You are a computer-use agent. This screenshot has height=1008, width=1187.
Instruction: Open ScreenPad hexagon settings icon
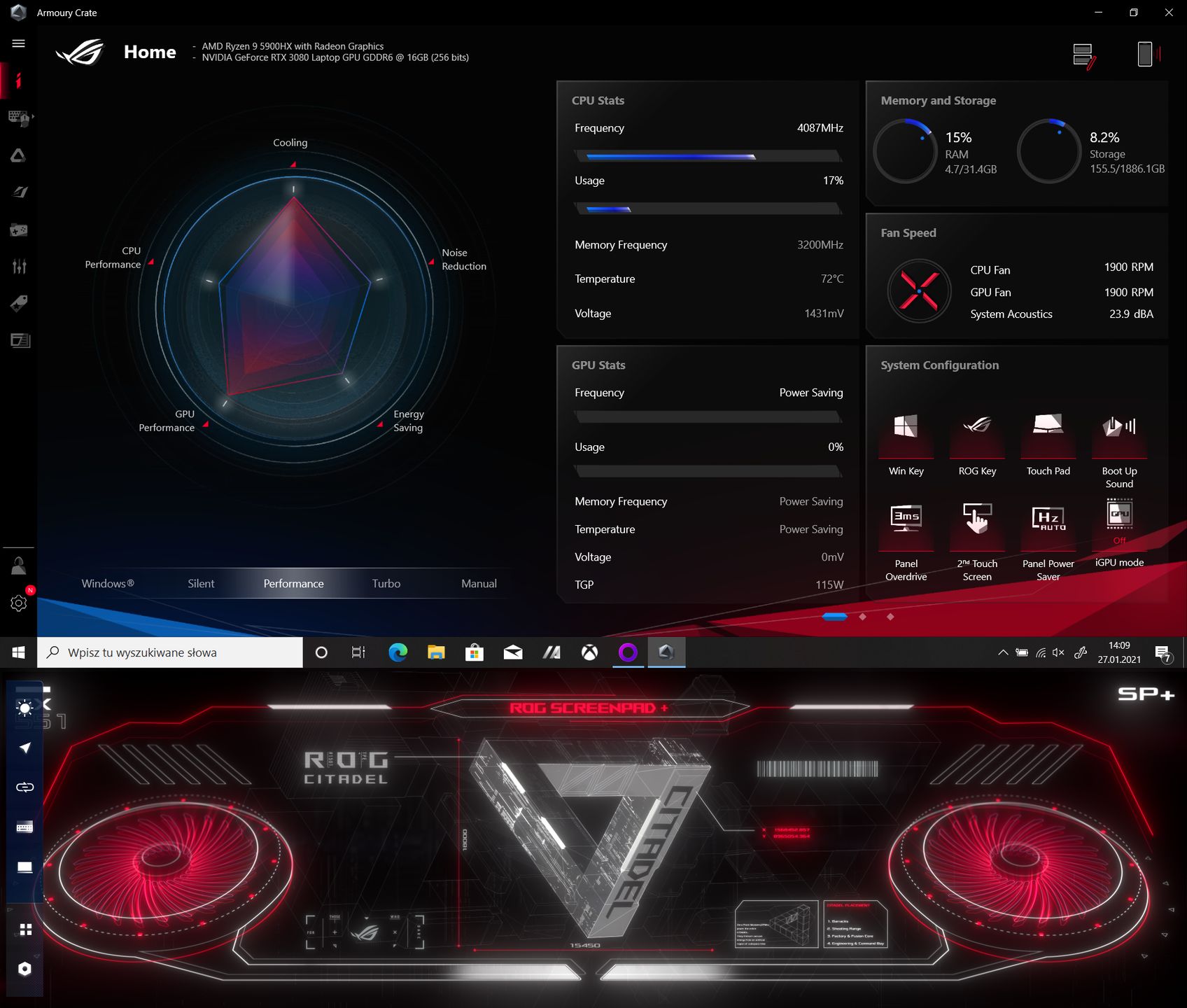pos(24,969)
